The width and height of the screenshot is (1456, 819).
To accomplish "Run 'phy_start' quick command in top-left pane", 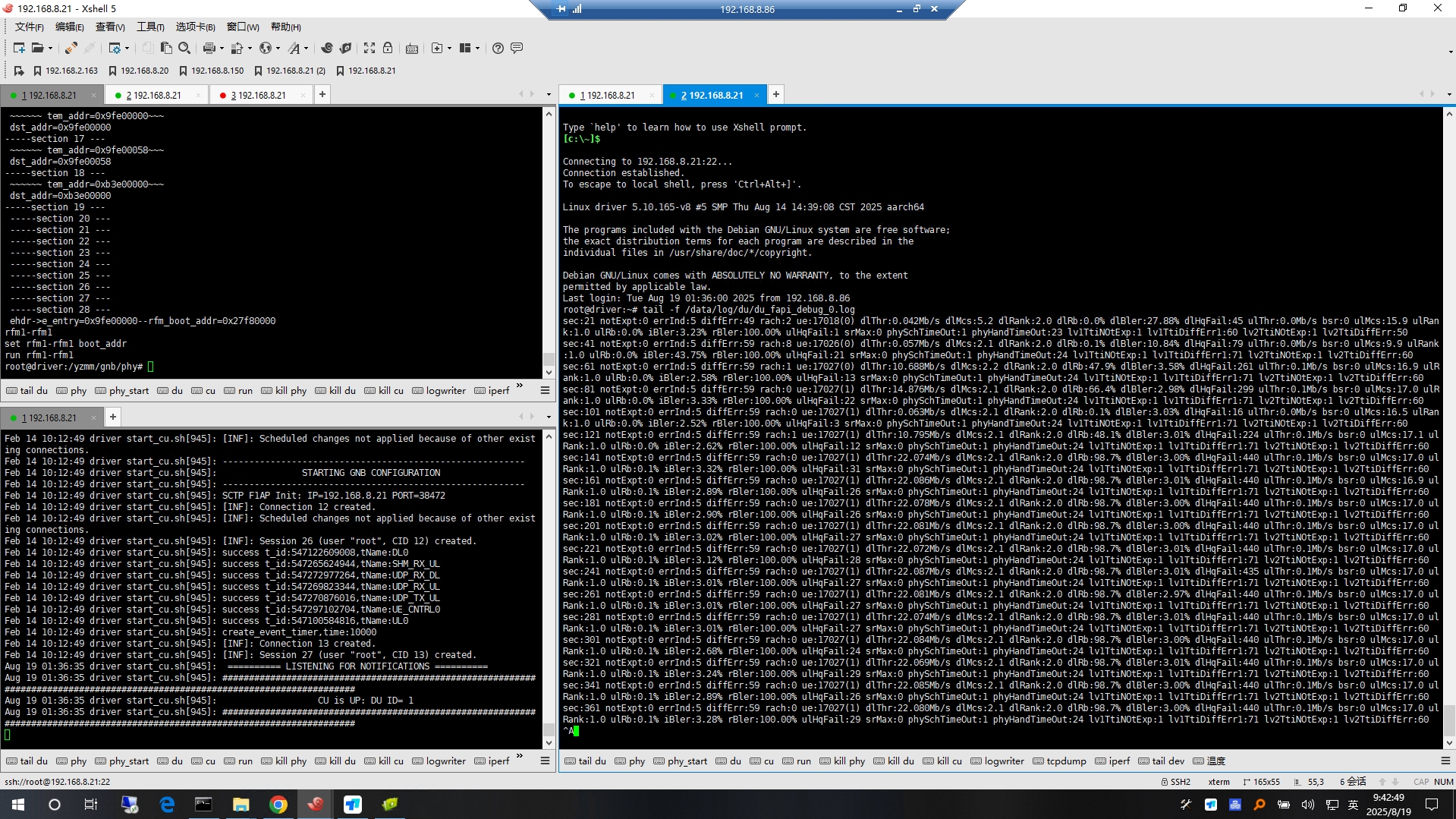I will [x=122, y=390].
